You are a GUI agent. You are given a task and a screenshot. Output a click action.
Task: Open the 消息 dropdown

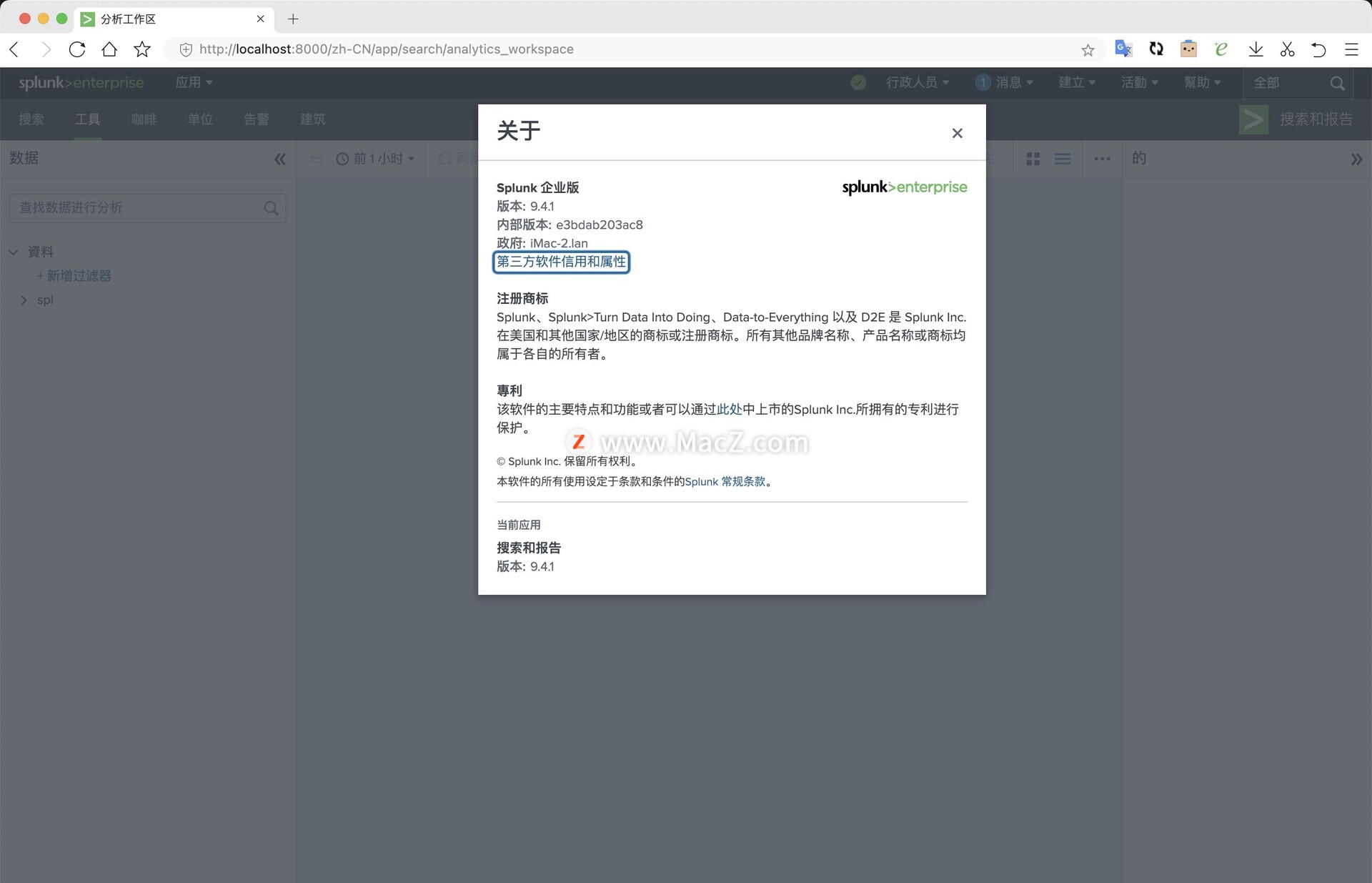coord(1005,82)
